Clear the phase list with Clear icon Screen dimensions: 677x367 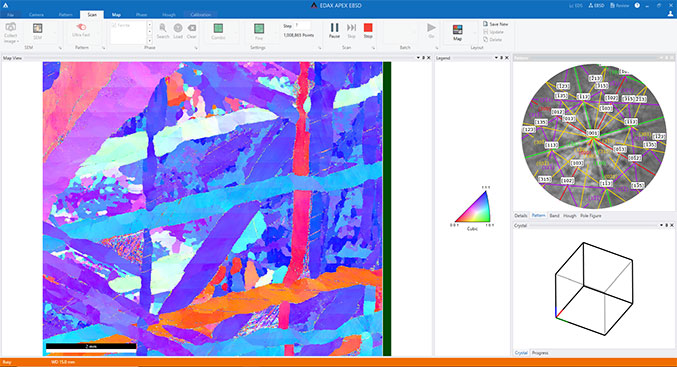pyautogui.click(x=192, y=28)
